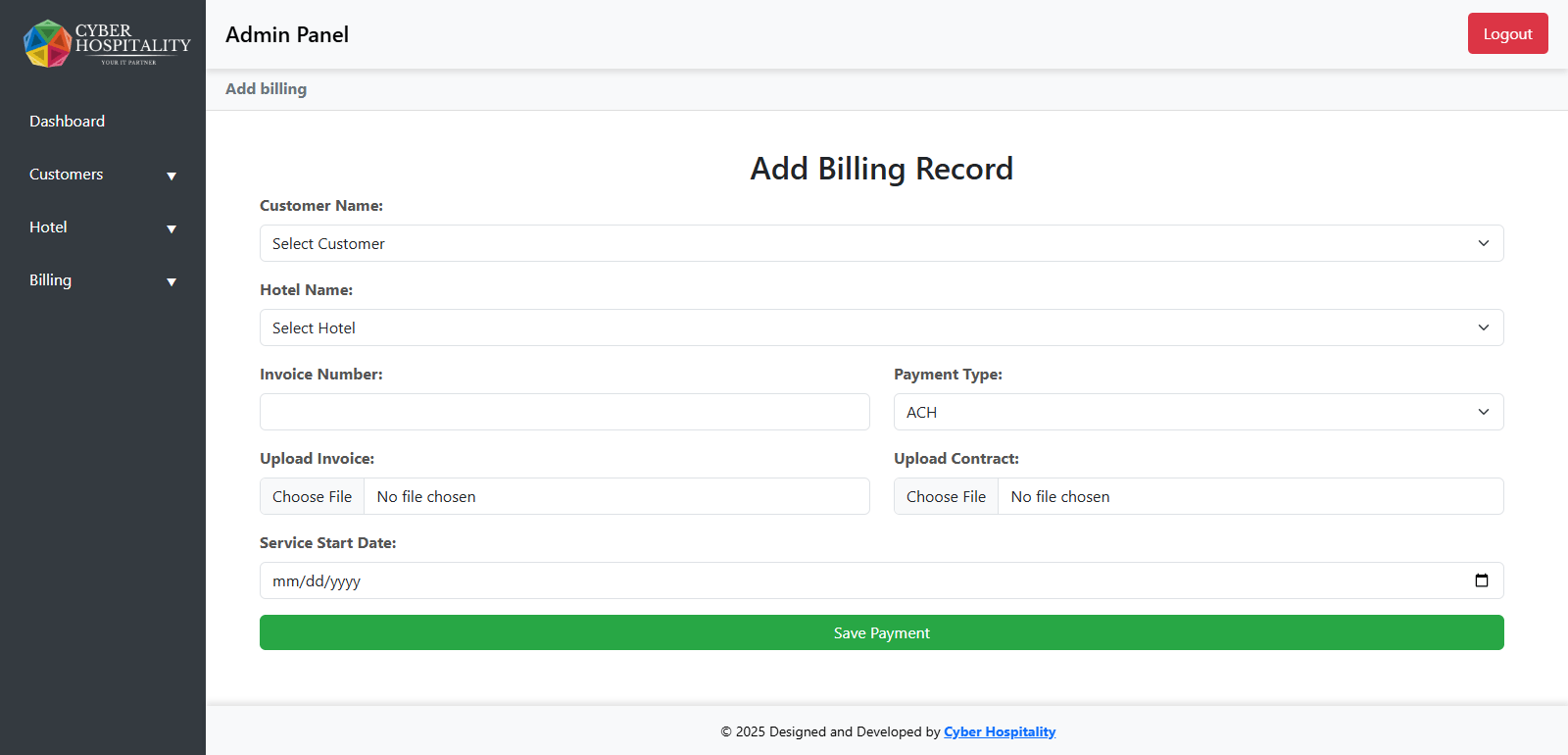Open the Select Customer dropdown
This screenshot has height=755, width=1568.
[880, 243]
